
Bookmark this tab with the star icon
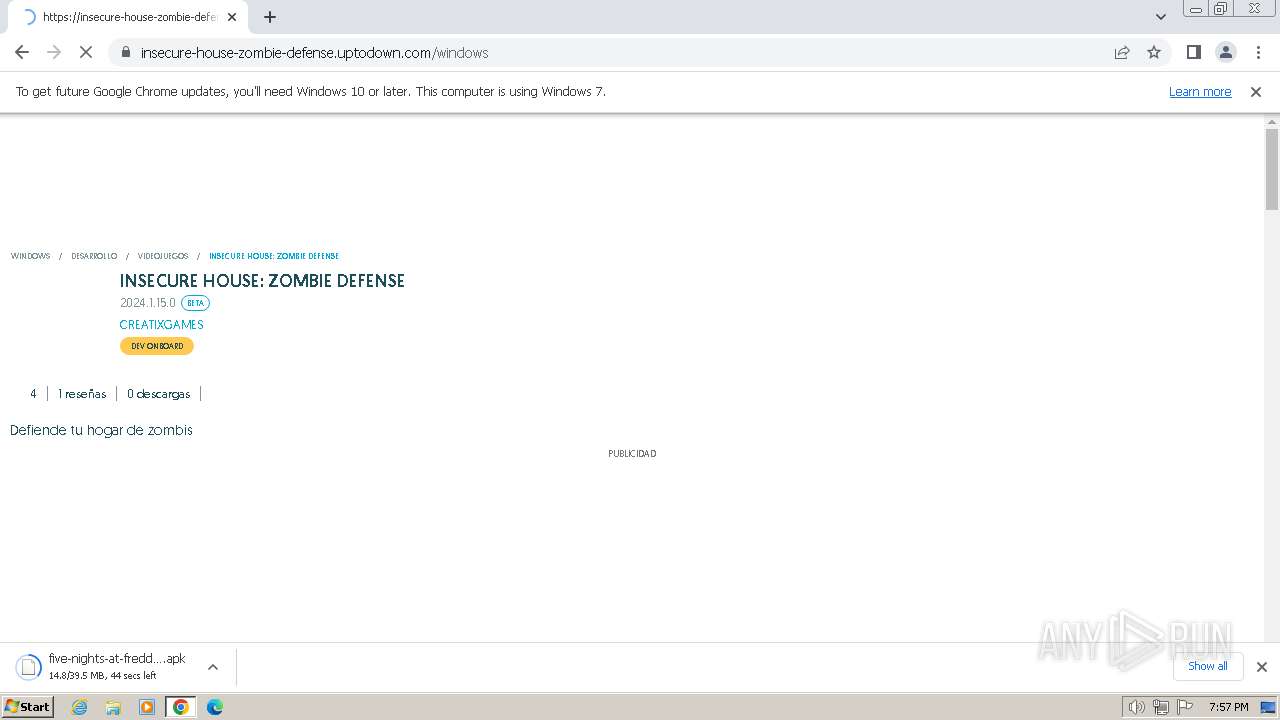tap(1154, 53)
